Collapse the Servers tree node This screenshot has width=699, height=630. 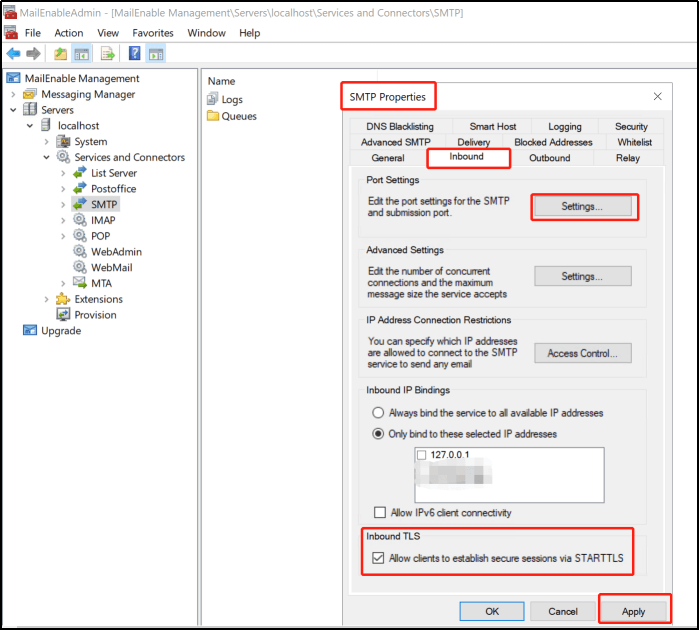pyautogui.click(x=13, y=110)
